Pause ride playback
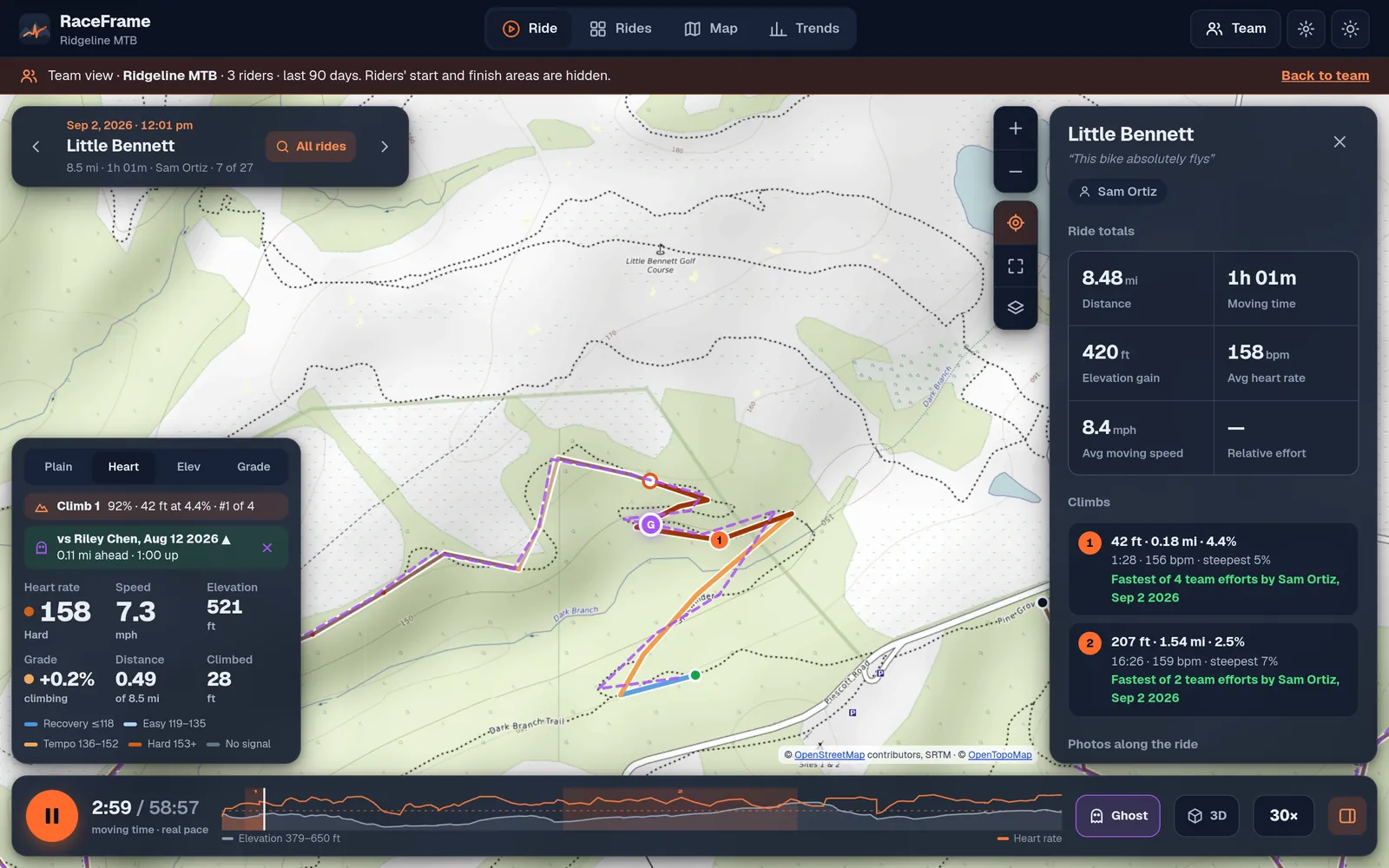1389x868 pixels. (52, 816)
